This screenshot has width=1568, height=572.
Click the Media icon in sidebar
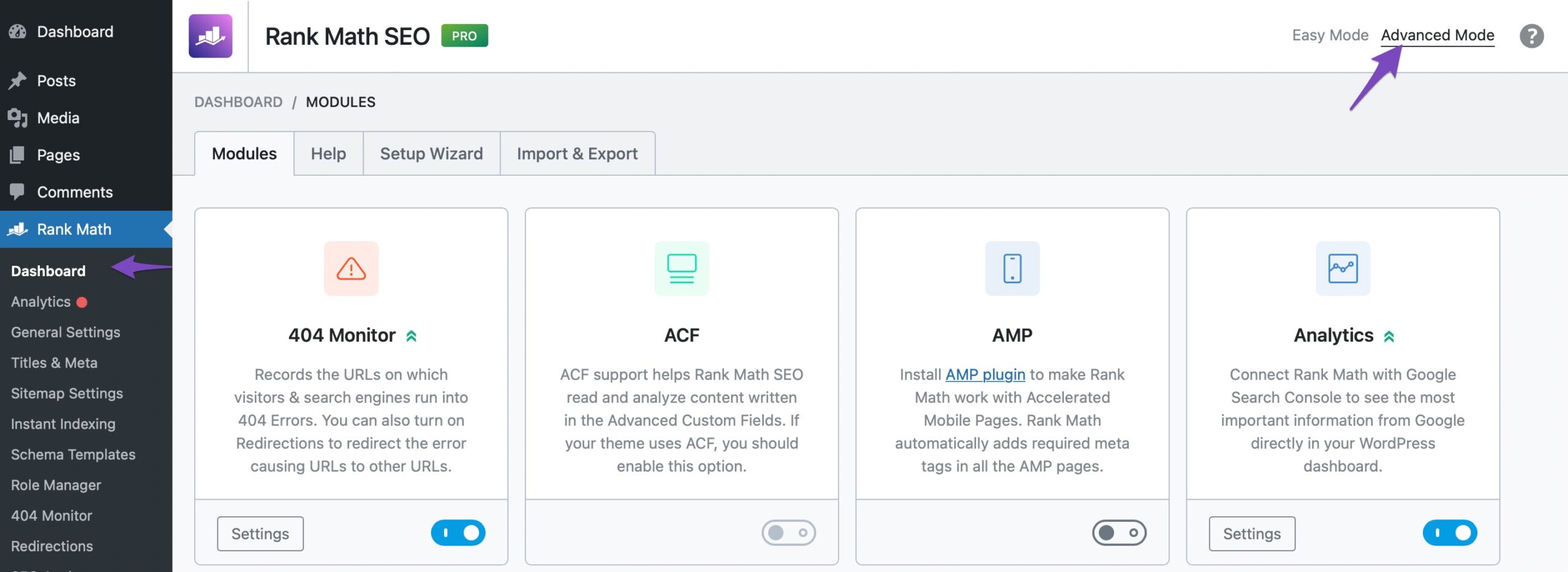(x=18, y=118)
